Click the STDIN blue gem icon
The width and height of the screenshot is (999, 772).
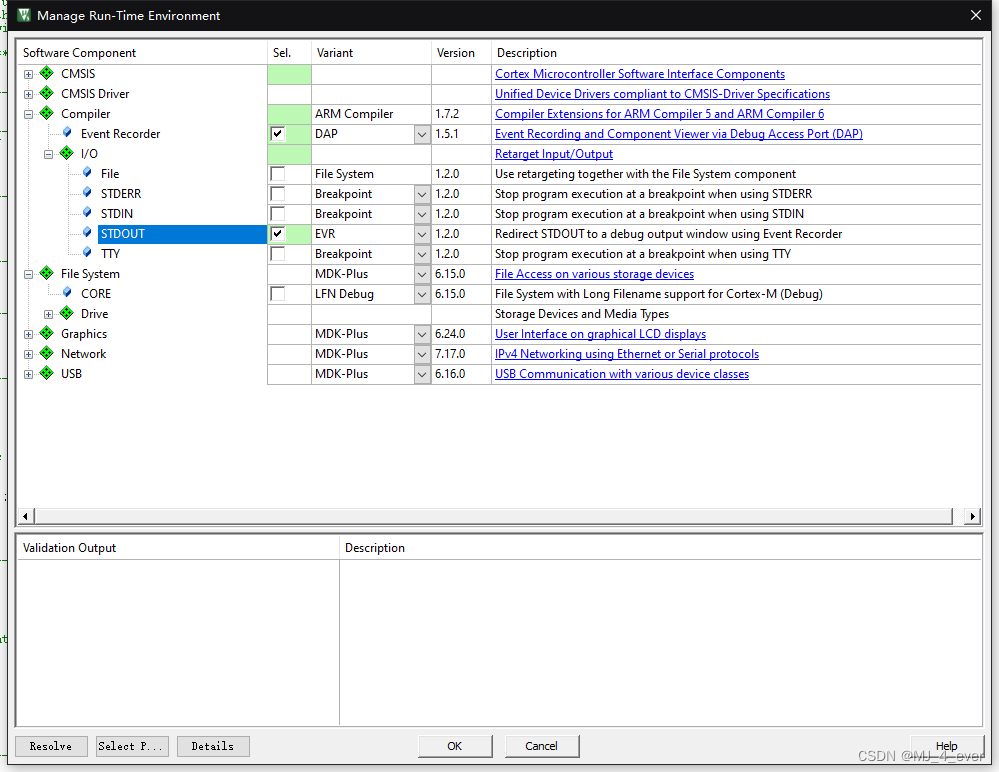click(87, 213)
